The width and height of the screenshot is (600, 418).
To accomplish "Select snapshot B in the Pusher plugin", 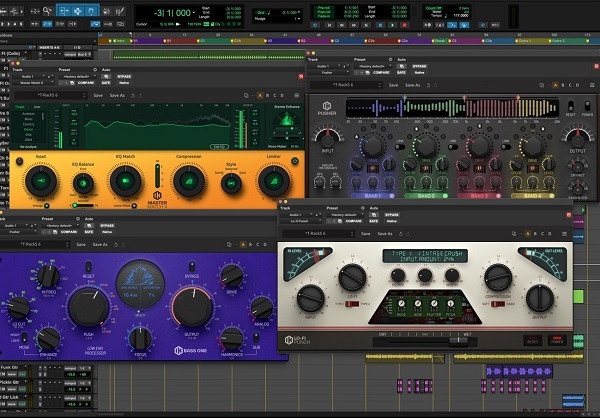I will (x=563, y=85).
